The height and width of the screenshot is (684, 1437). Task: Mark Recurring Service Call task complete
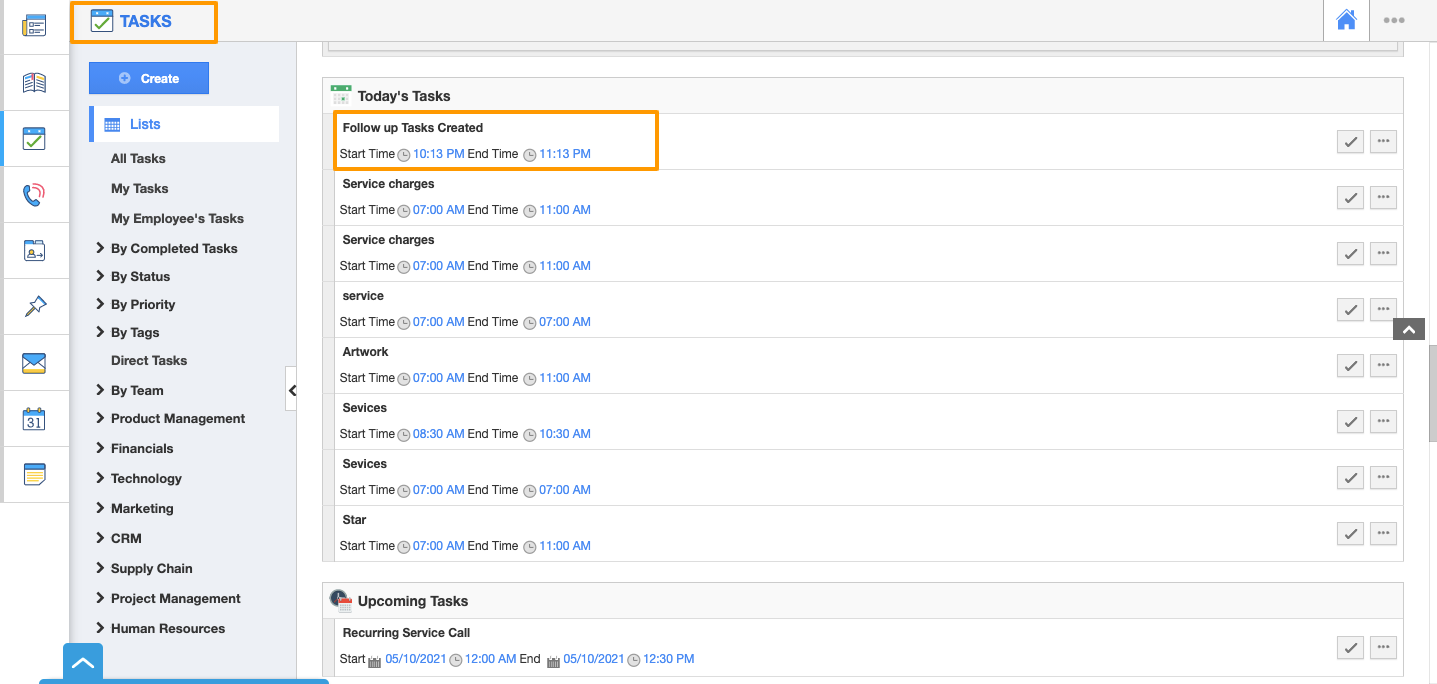(1350, 648)
